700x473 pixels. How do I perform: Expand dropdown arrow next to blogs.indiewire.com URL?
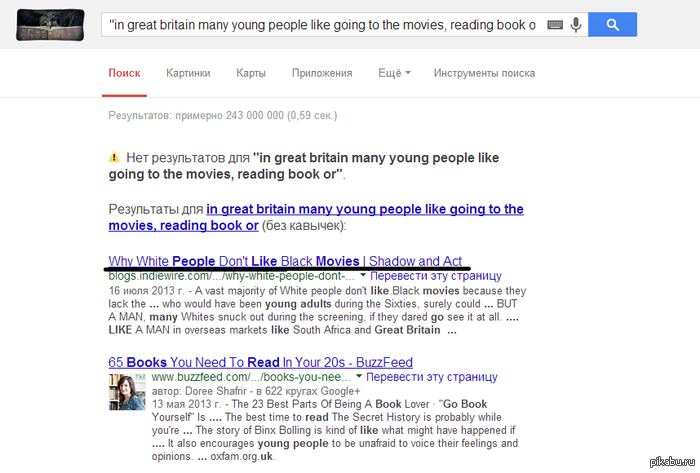(x=364, y=275)
